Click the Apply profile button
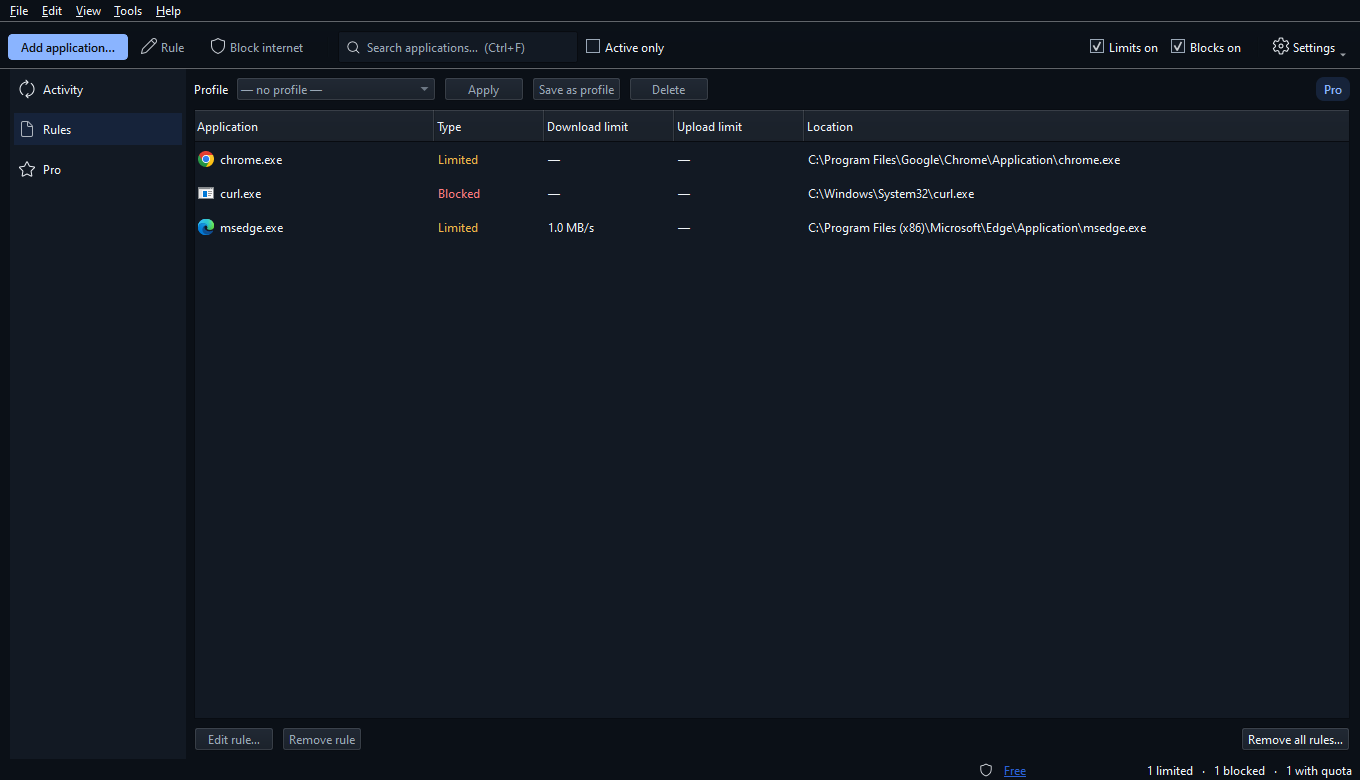Viewport: 1360px width, 780px height. 484,89
